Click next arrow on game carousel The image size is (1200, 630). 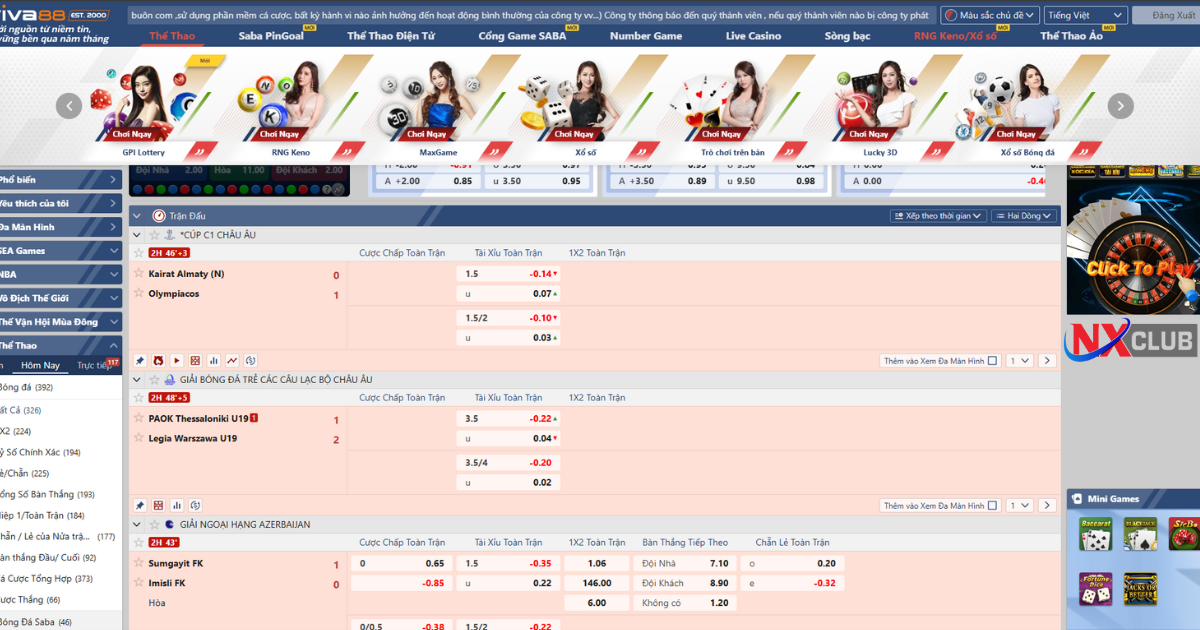1121,106
